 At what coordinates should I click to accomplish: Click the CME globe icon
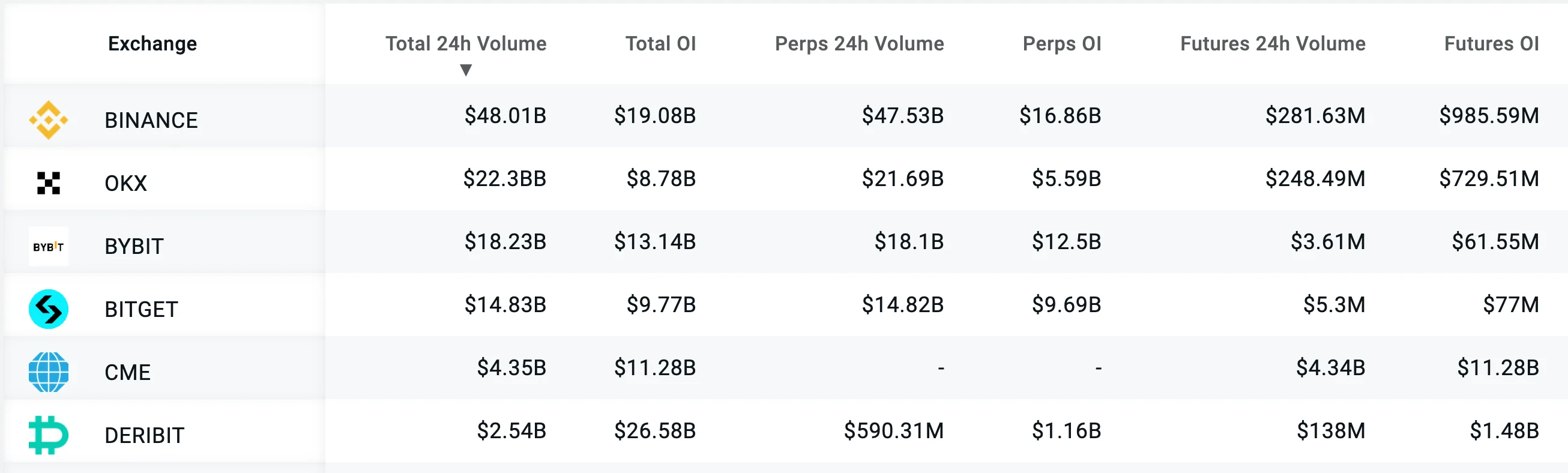click(48, 372)
